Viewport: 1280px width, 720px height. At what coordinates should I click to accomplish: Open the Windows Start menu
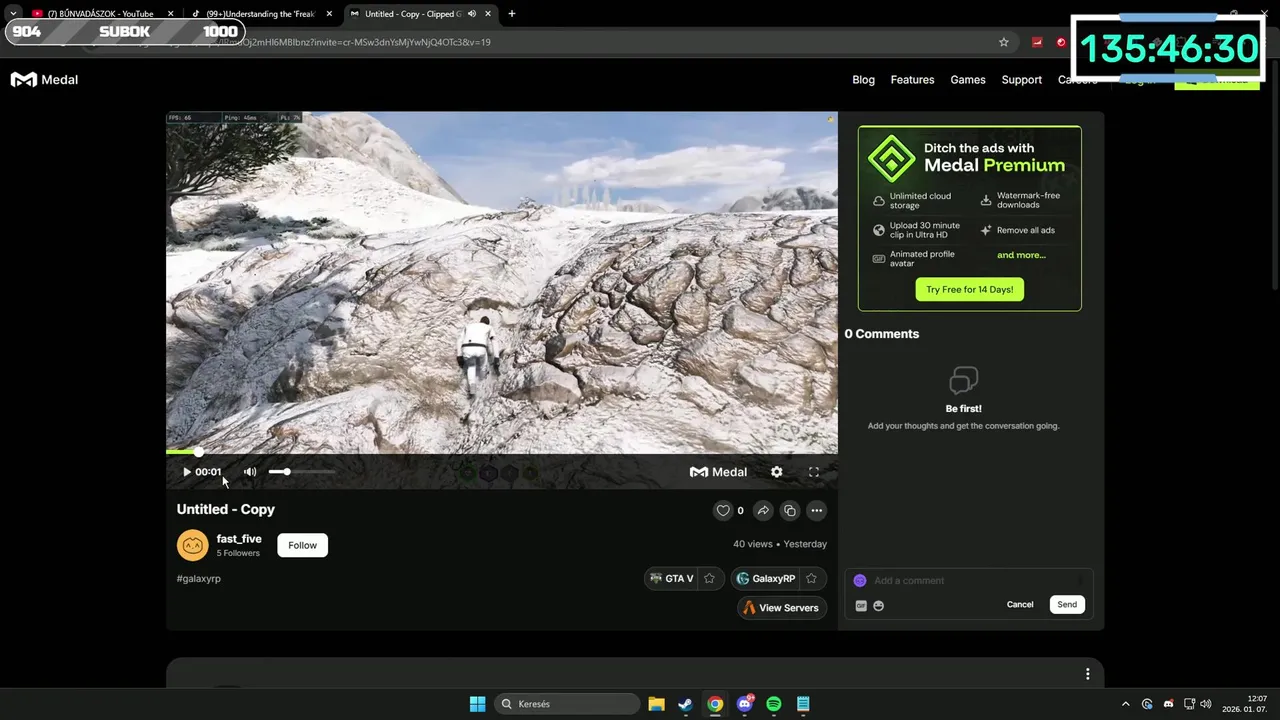click(478, 704)
